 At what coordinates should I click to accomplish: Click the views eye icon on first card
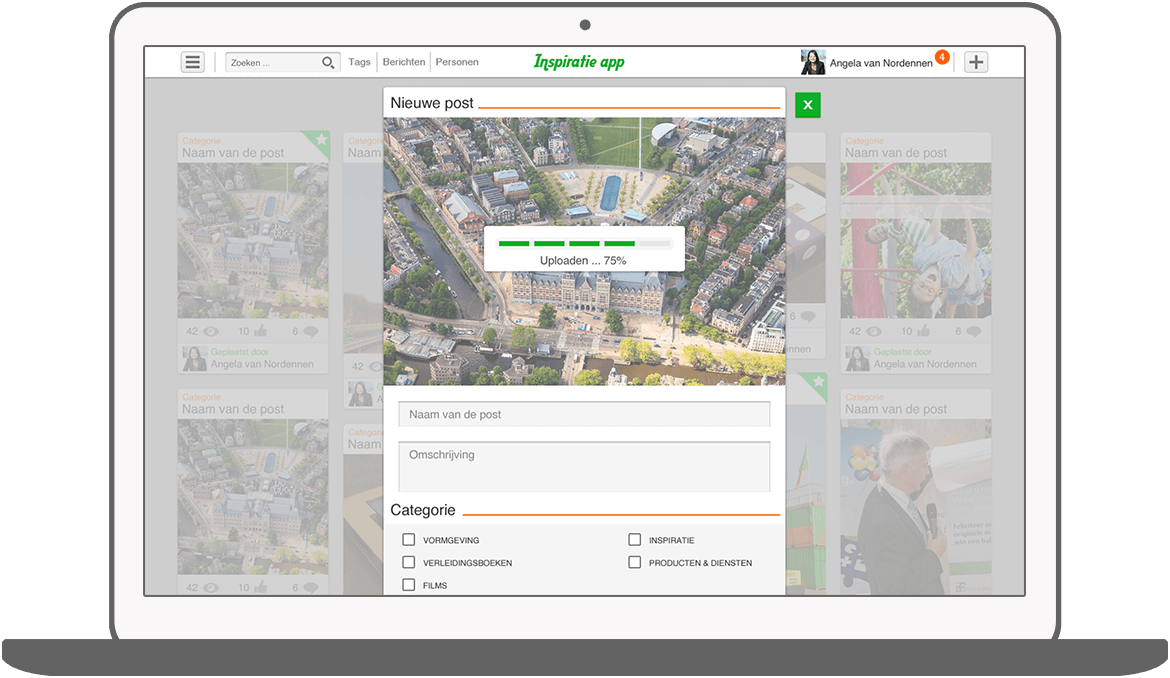coord(211,331)
